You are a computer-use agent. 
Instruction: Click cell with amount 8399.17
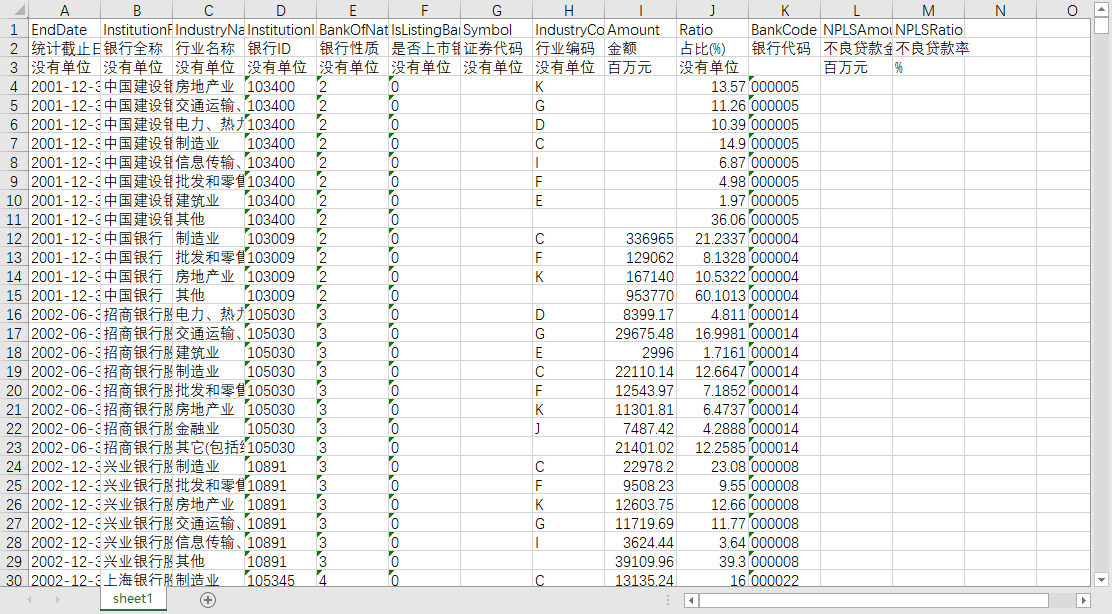[640, 315]
